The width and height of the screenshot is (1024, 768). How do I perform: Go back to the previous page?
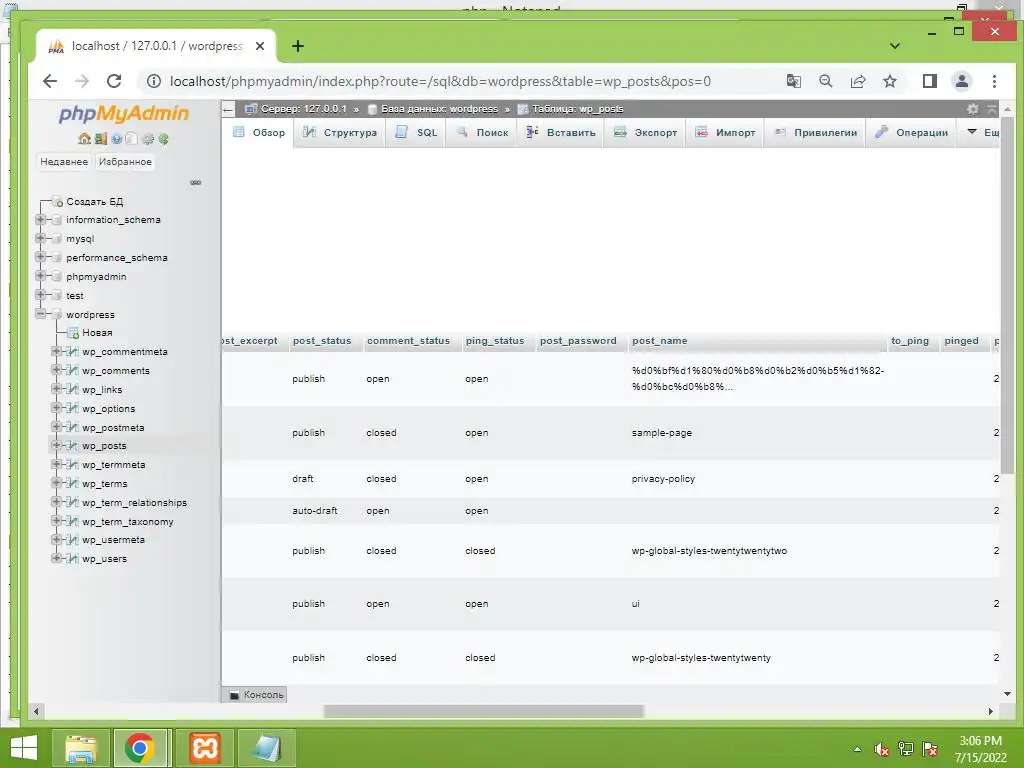50,81
